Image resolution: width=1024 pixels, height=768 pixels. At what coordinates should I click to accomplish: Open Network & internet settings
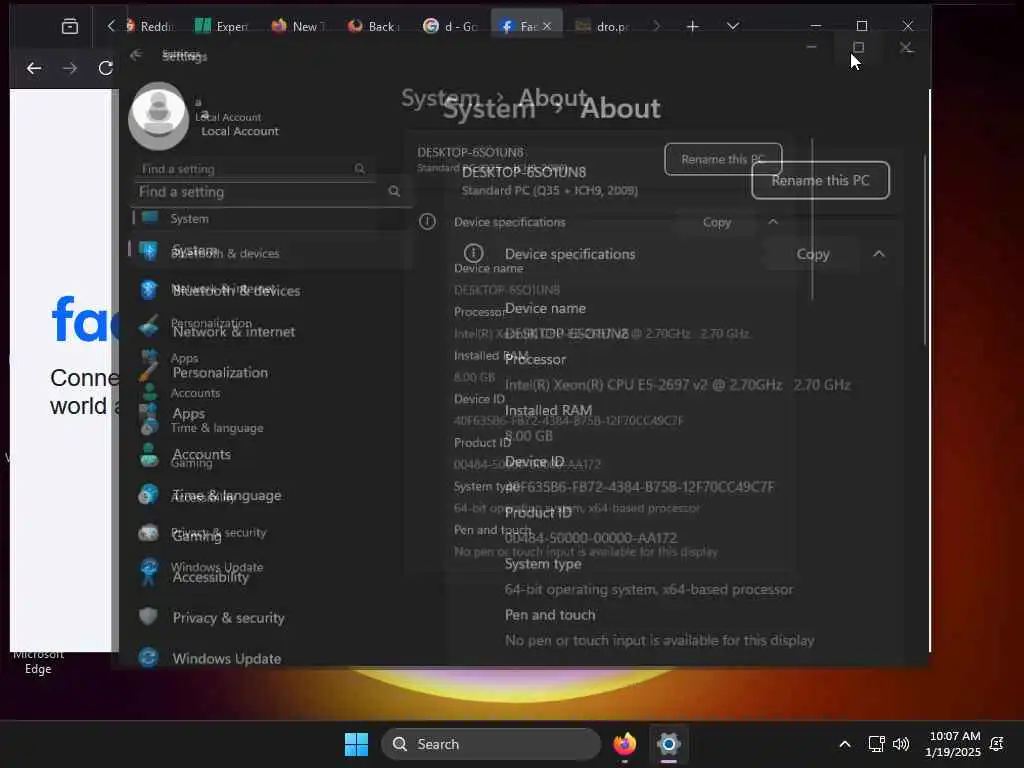click(233, 332)
